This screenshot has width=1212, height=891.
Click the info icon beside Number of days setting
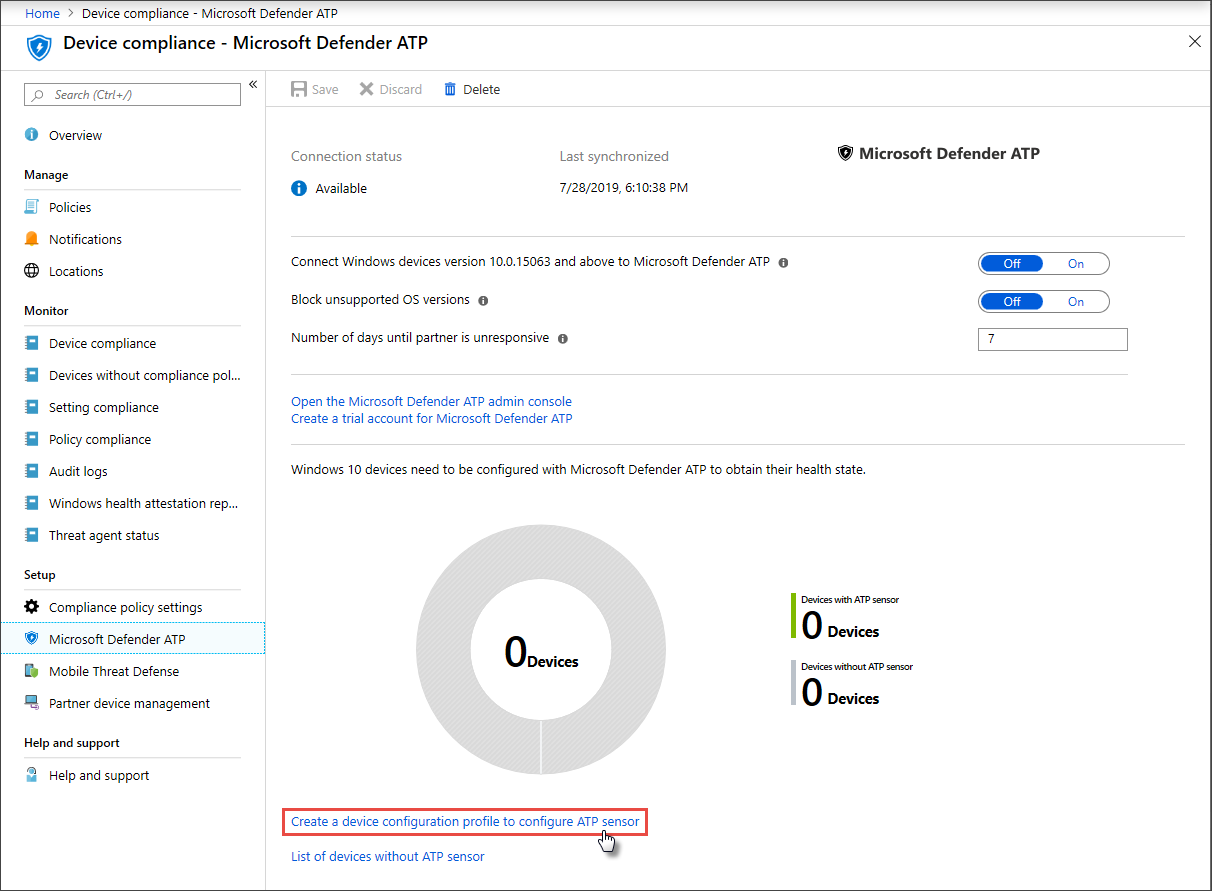[563, 339]
